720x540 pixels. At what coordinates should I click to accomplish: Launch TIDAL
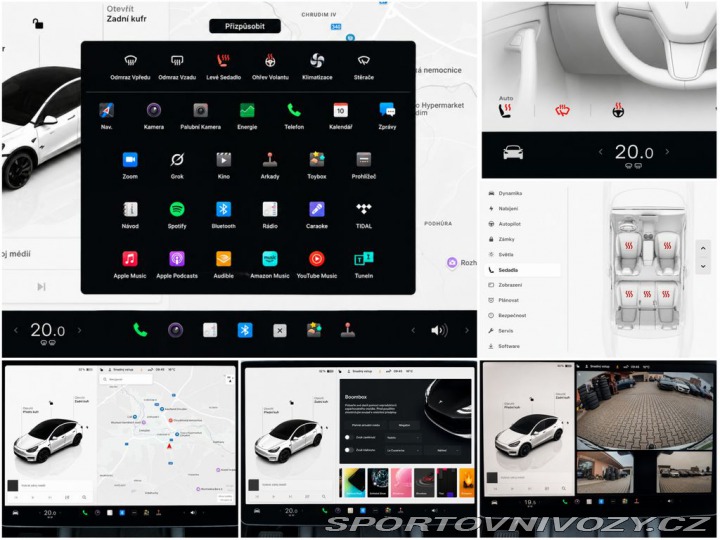point(364,209)
